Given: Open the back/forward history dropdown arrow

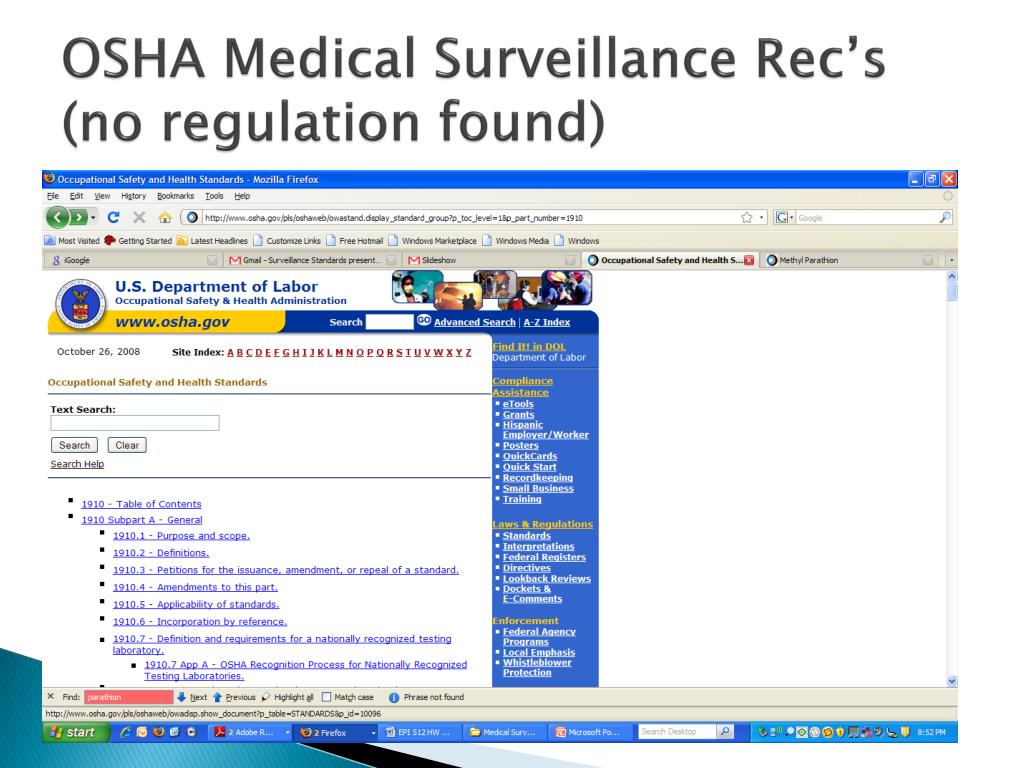Looking at the screenshot, I should tap(93, 217).
